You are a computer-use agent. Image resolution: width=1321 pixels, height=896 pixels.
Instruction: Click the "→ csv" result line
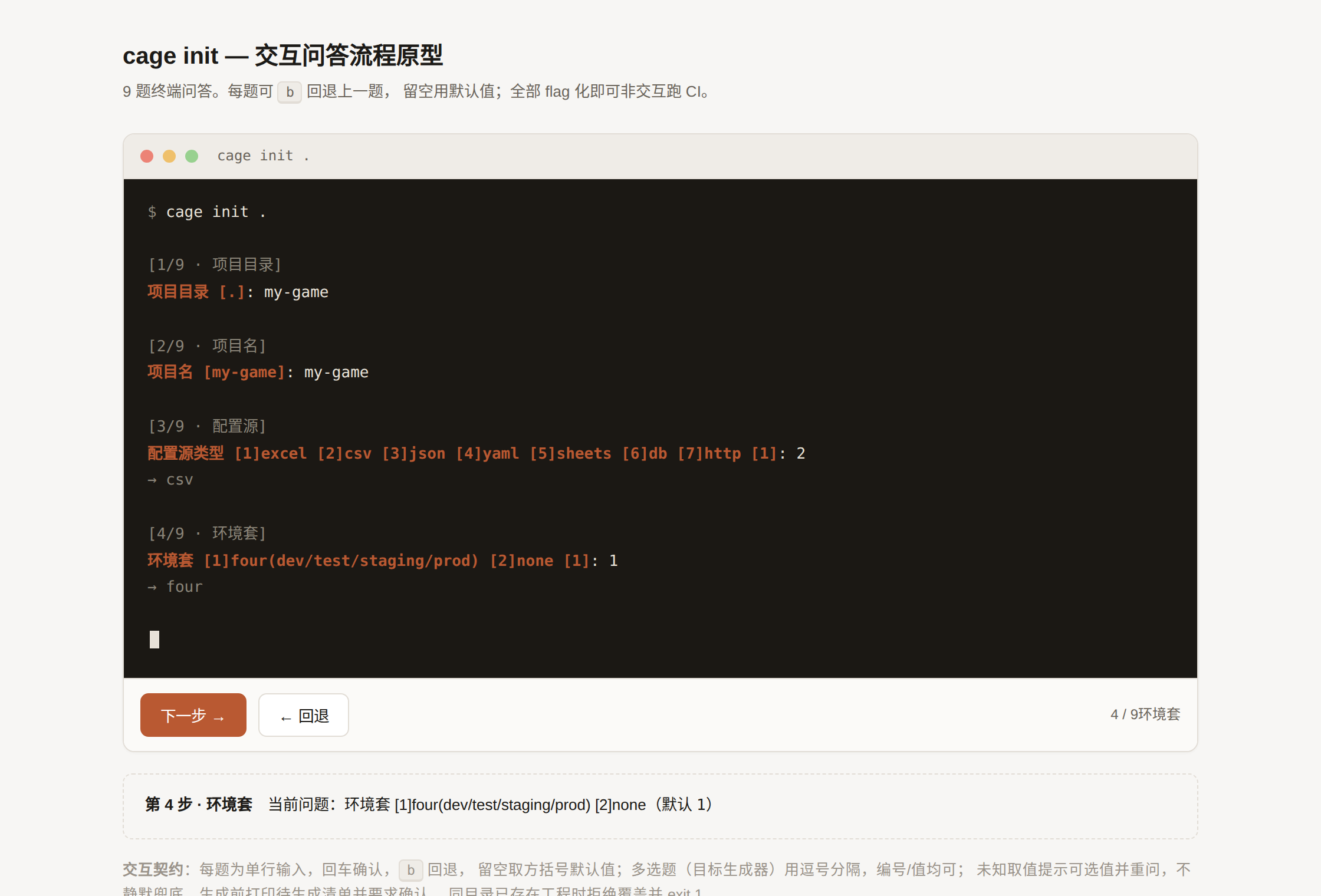pos(170,480)
